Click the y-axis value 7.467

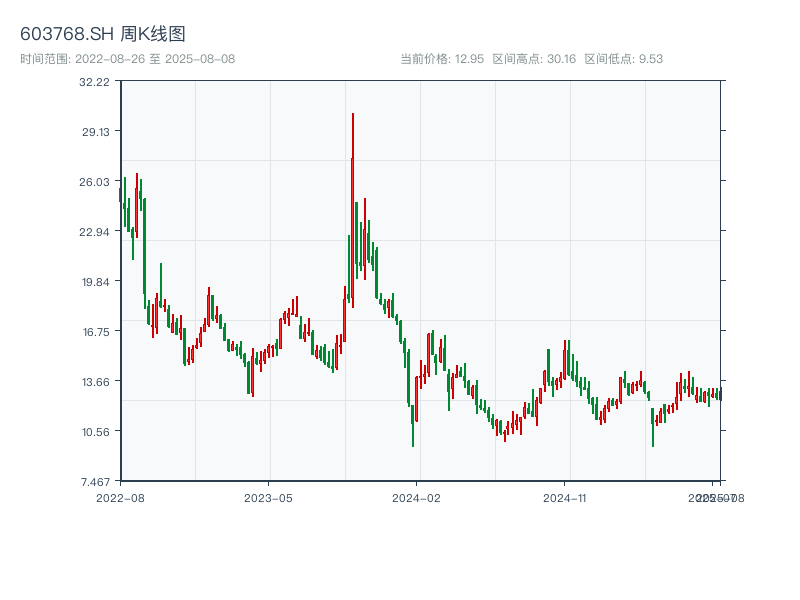pos(95,482)
